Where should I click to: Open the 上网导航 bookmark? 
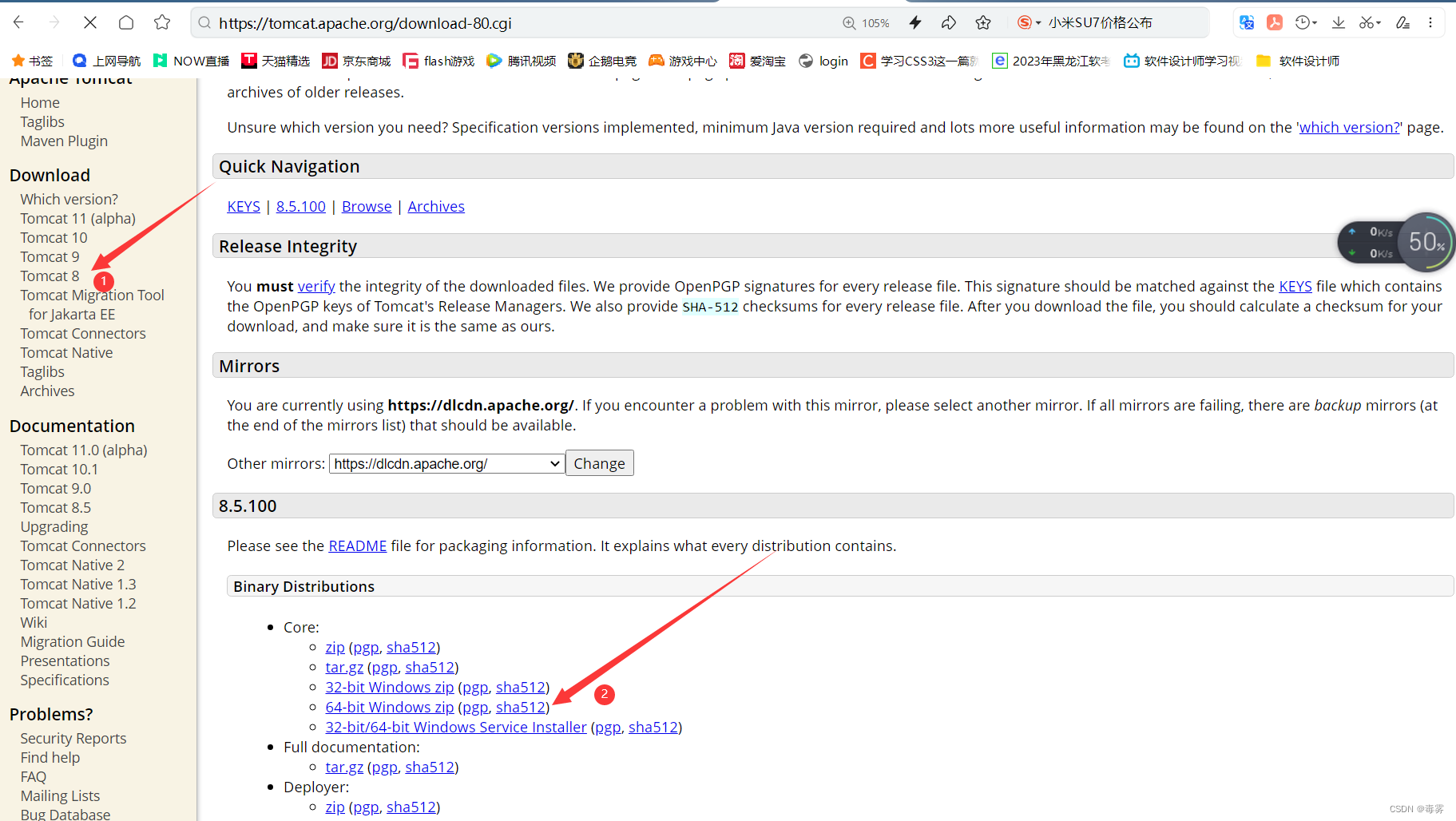106,61
